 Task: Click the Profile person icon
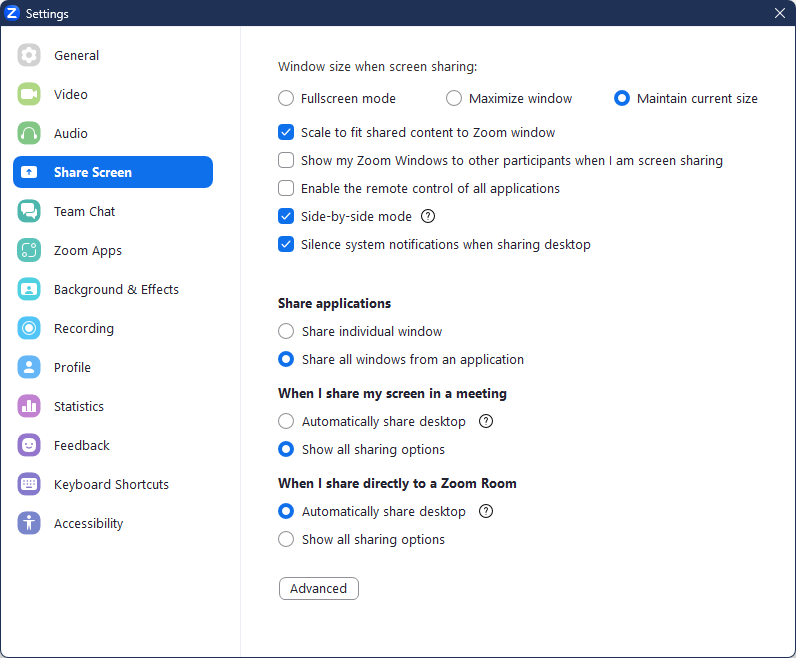pos(29,367)
